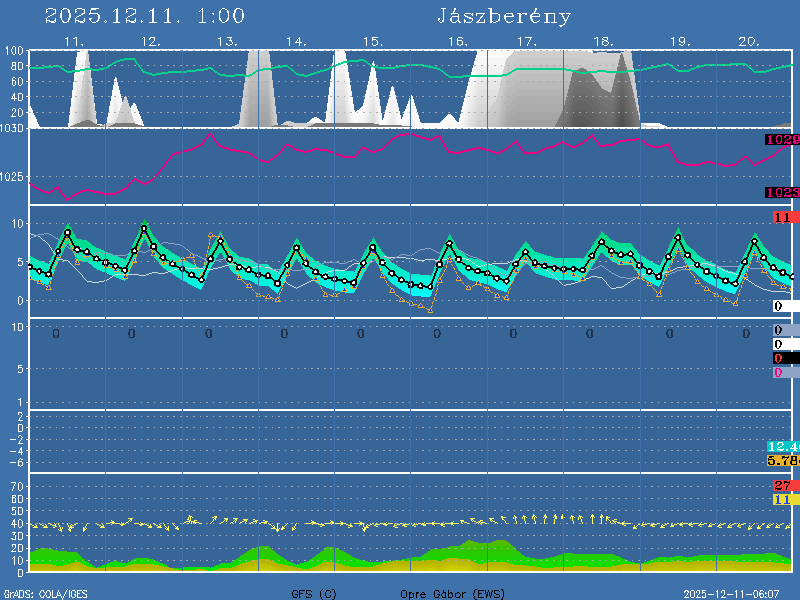The image size is (800, 600).
Task: Click the red maximum temperature badge showing 11
Action: [783, 217]
